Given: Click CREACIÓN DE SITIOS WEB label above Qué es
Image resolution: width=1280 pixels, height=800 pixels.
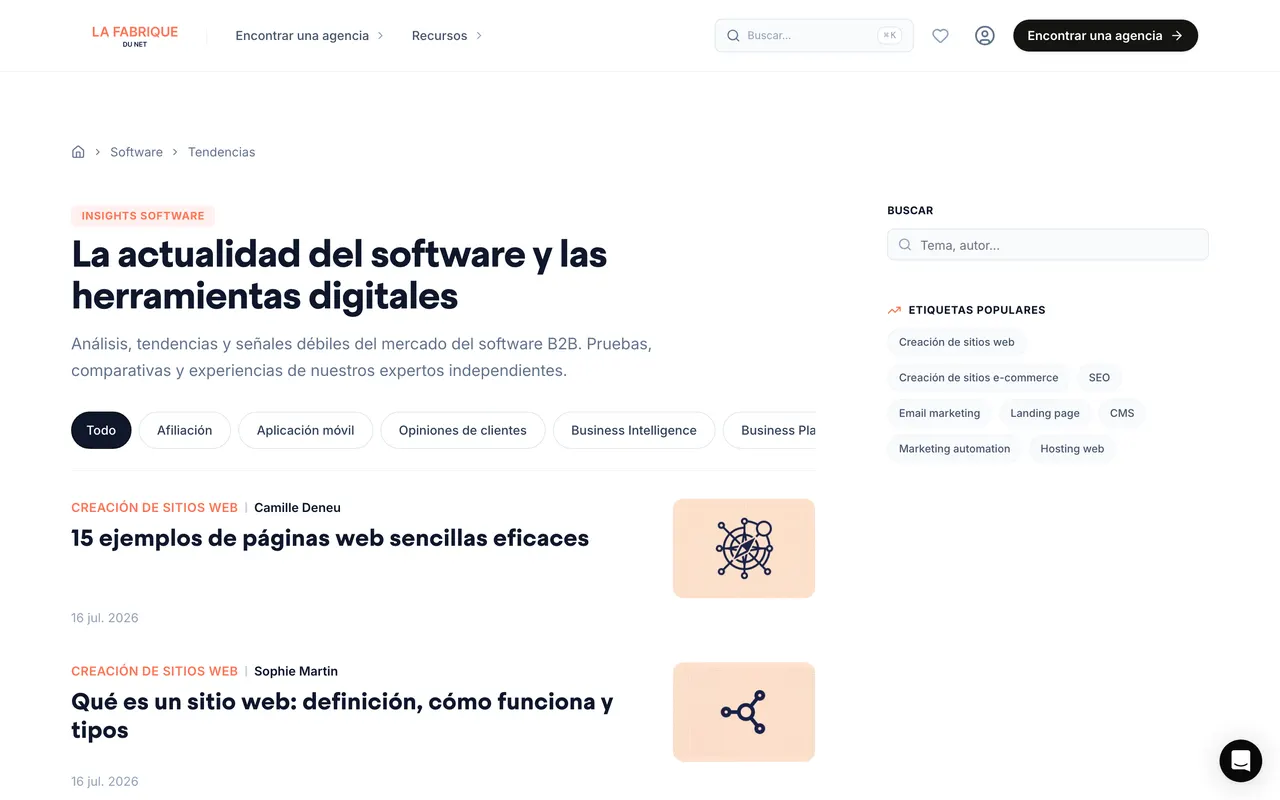Looking at the screenshot, I should click(x=154, y=671).
